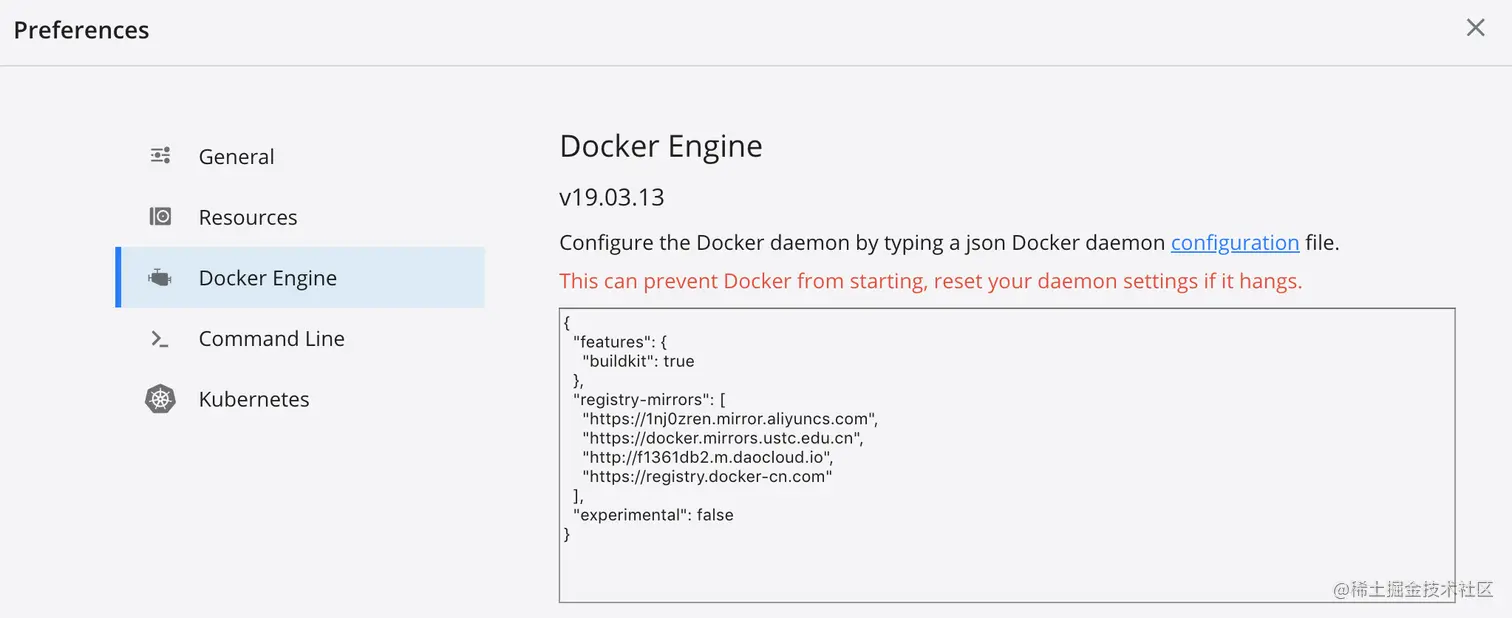Click the registry.docker-cn.com URL line
Image resolution: width=1512 pixels, height=618 pixels.
coord(707,476)
